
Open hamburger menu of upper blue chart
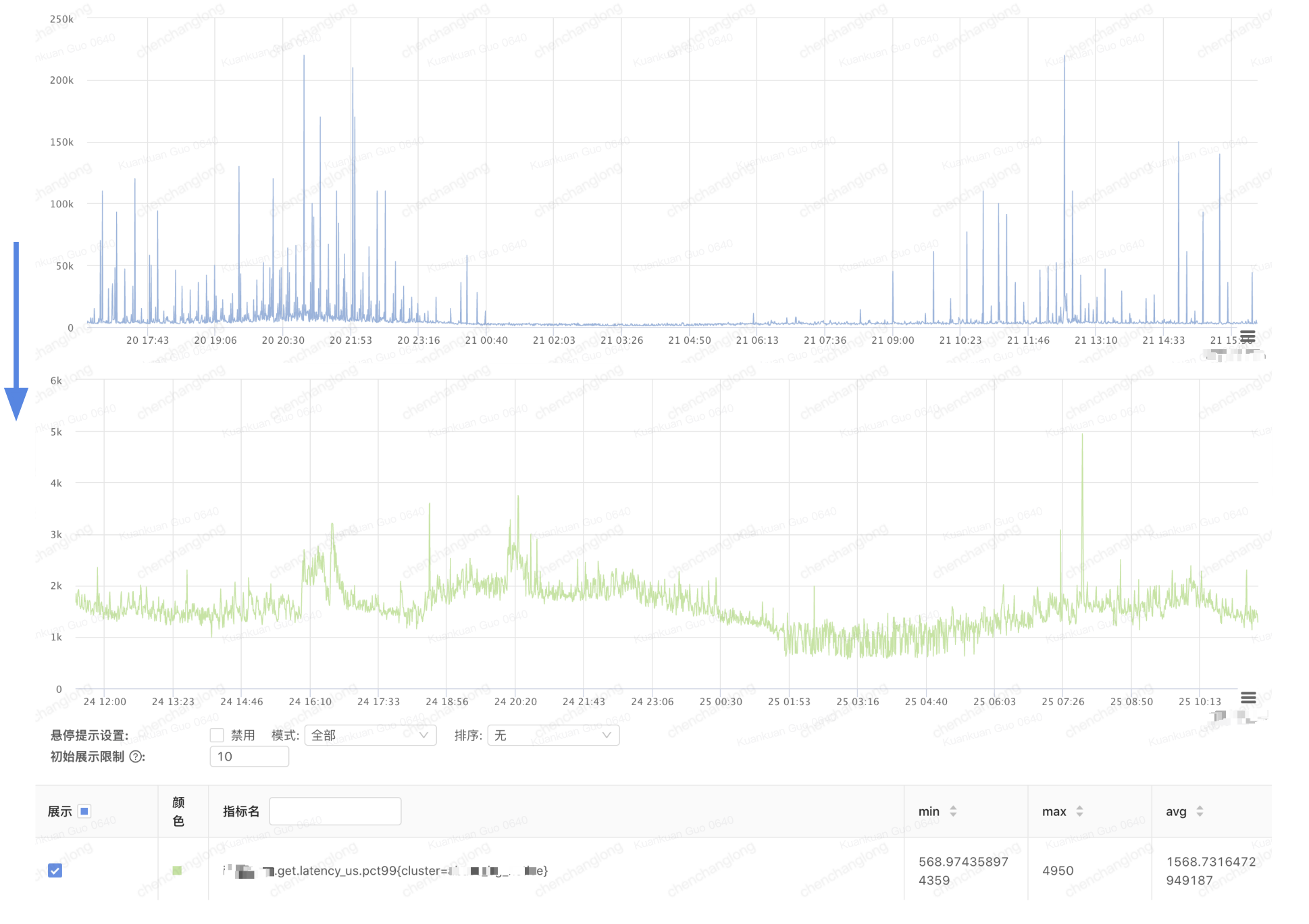1248,336
